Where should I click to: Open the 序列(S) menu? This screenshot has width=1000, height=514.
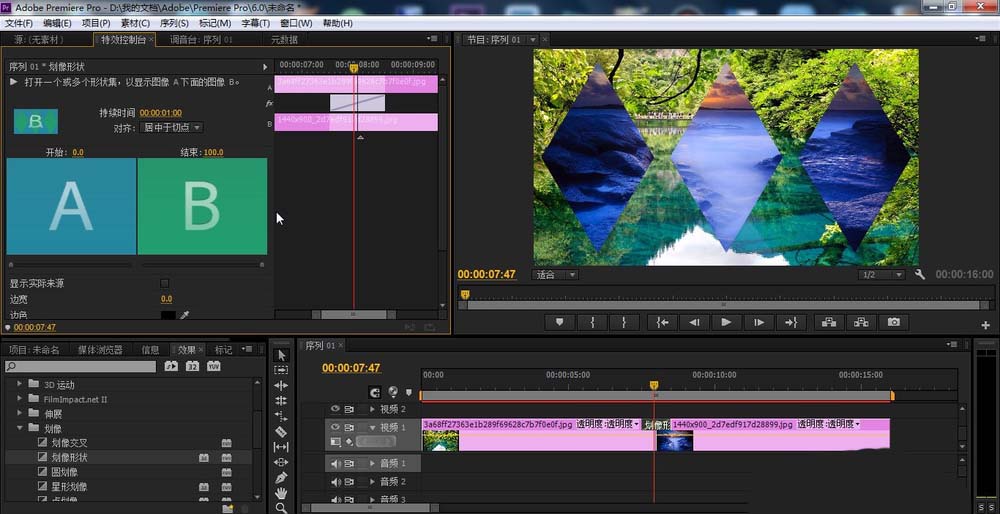point(174,23)
